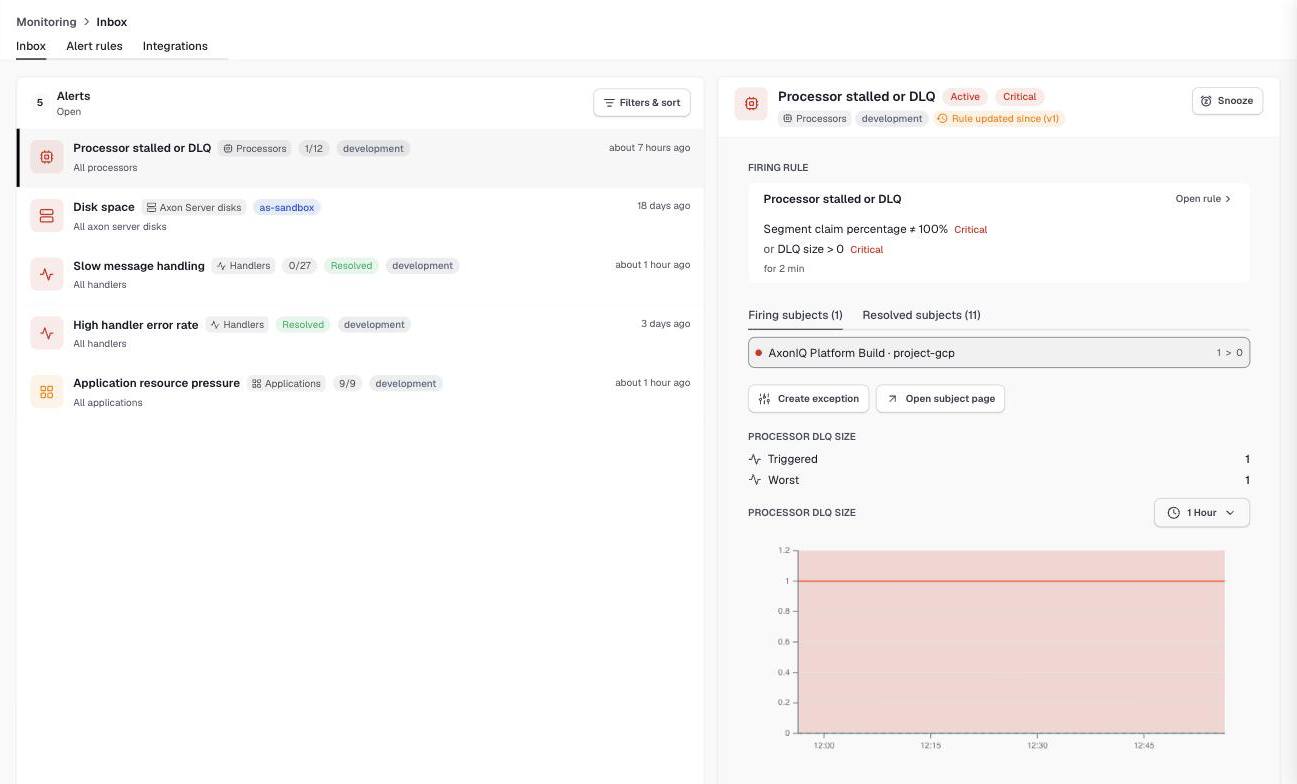Open the 1 Hour time range dropdown
The height and width of the screenshot is (784, 1297).
pos(1202,513)
